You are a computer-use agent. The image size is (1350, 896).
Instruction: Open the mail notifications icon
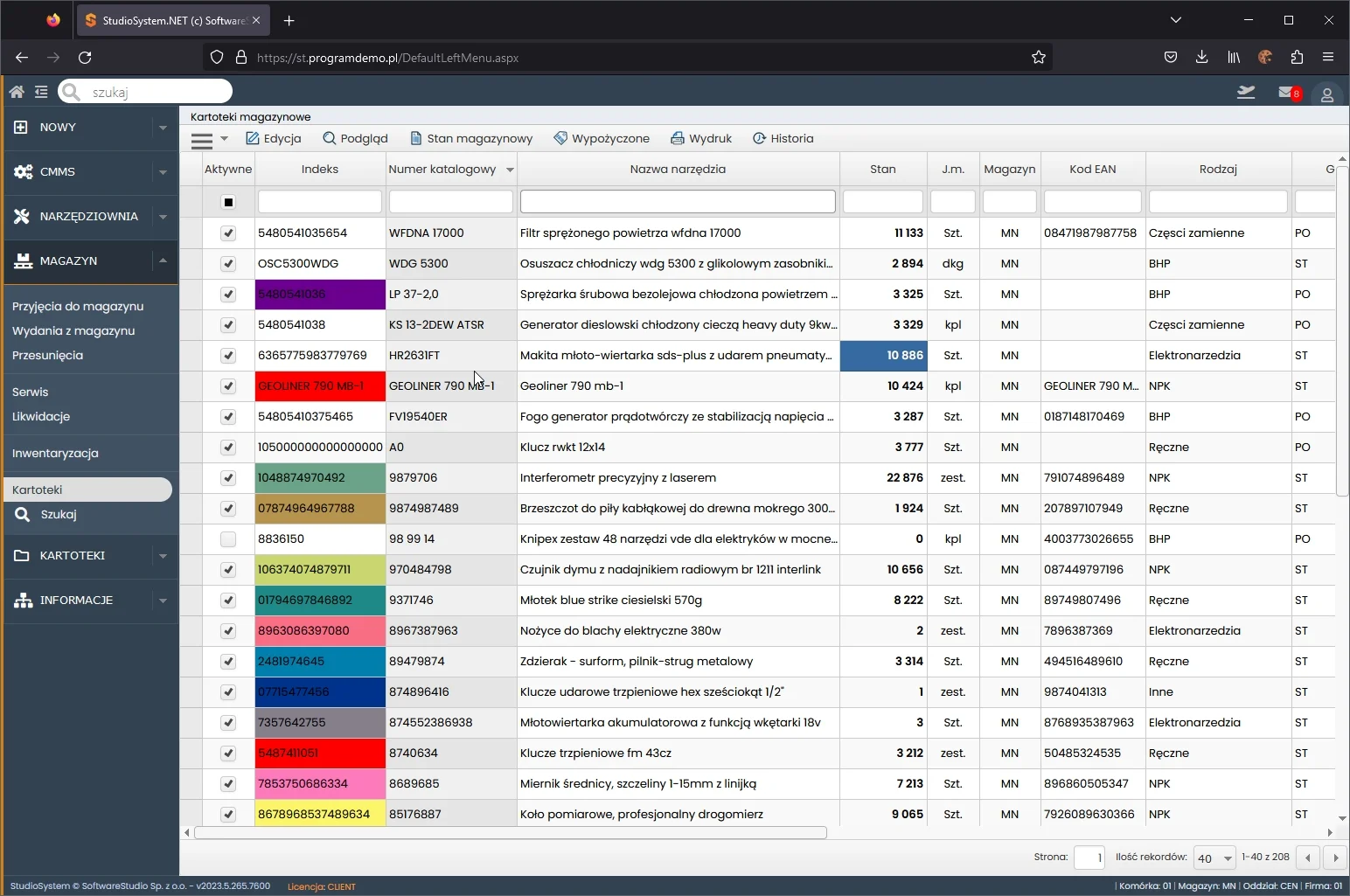(x=1287, y=92)
